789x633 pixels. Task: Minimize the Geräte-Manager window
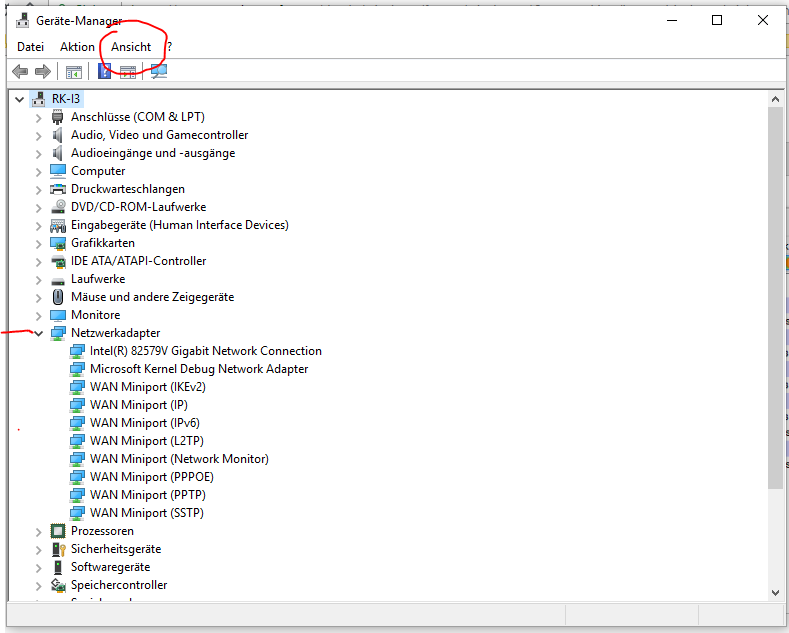pyautogui.click(x=672, y=20)
